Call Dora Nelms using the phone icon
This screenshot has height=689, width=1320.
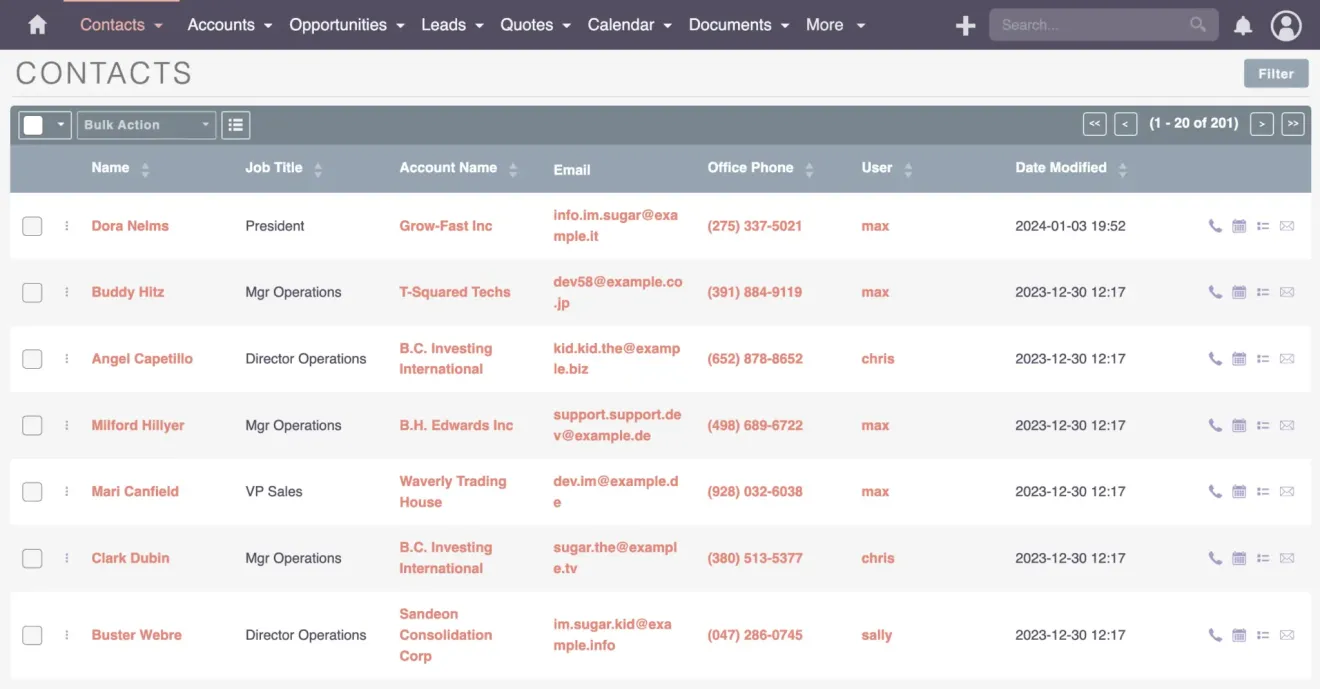pyautogui.click(x=1214, y=226)
